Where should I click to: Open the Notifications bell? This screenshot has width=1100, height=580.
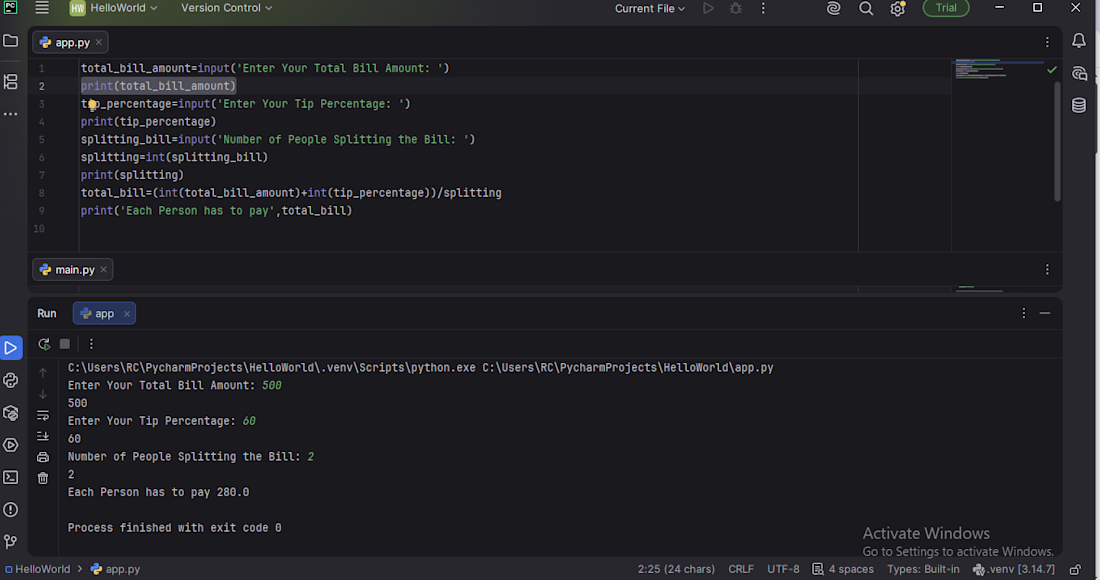(1079, 41)
